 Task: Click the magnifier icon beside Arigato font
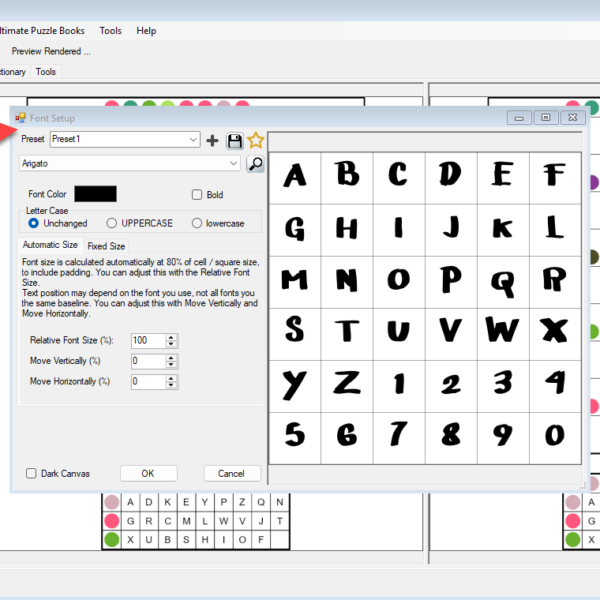coord(255,163)
